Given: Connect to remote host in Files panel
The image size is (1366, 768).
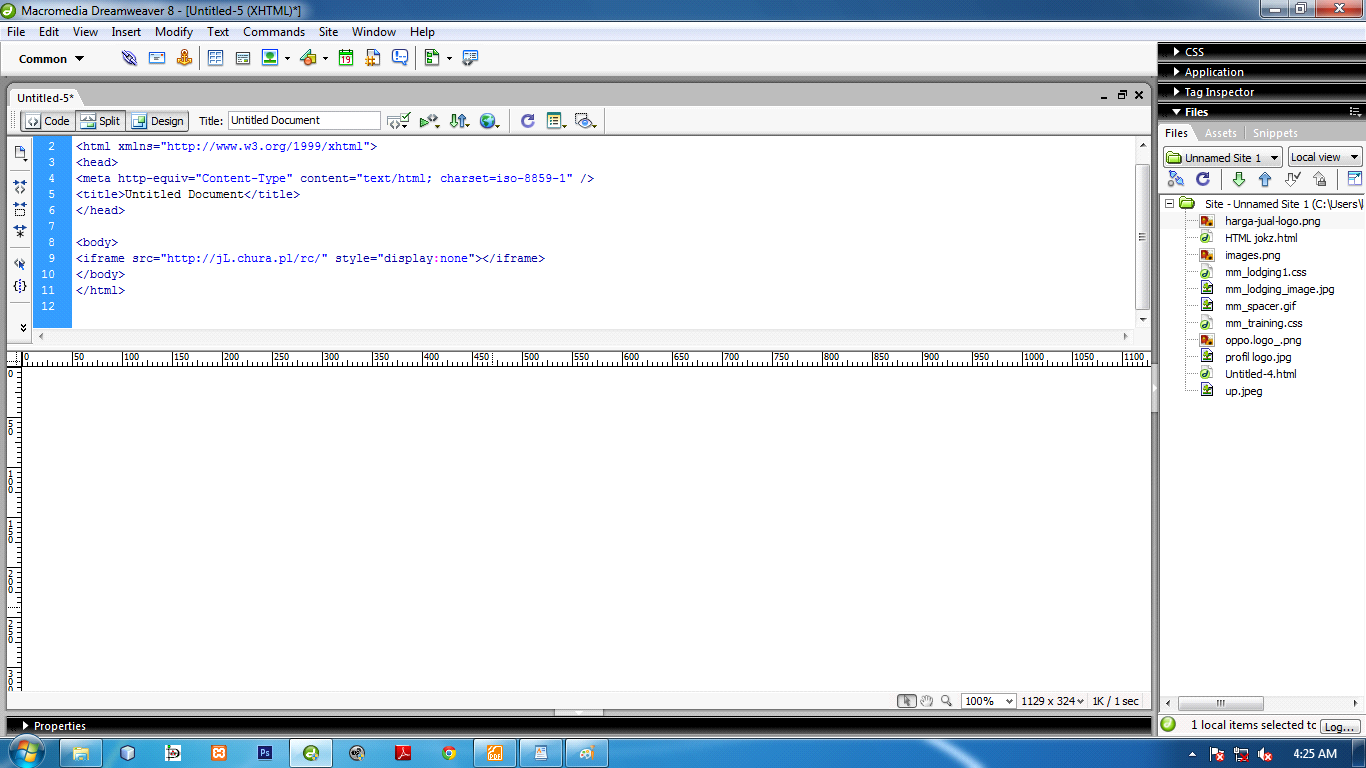Looking at the screenshot, I should click(1176, 179).
